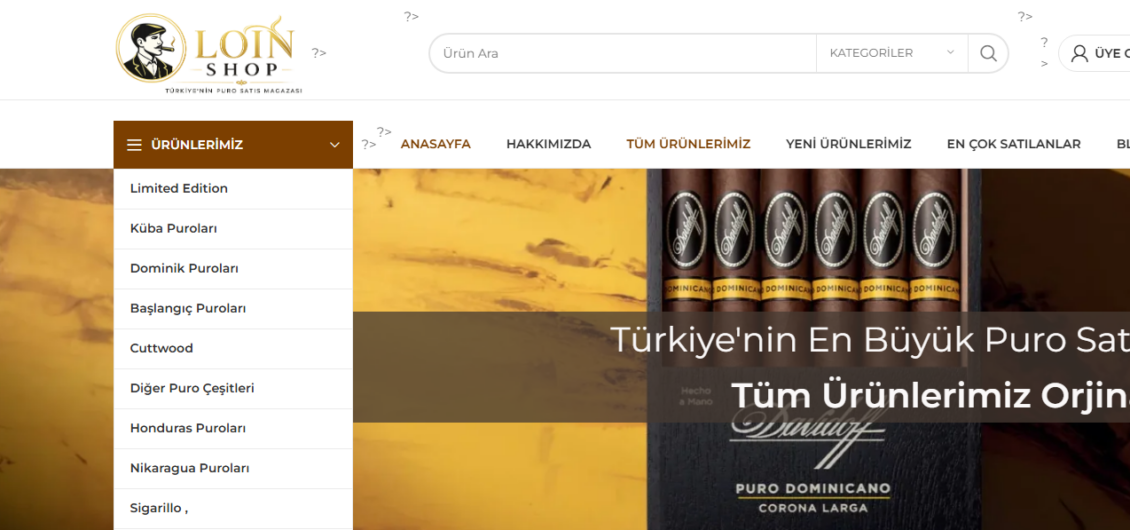Select Honduras Puroları category
Image resolution: width=1130 pixels, height=530 pixels.
(x=233, y=428)
